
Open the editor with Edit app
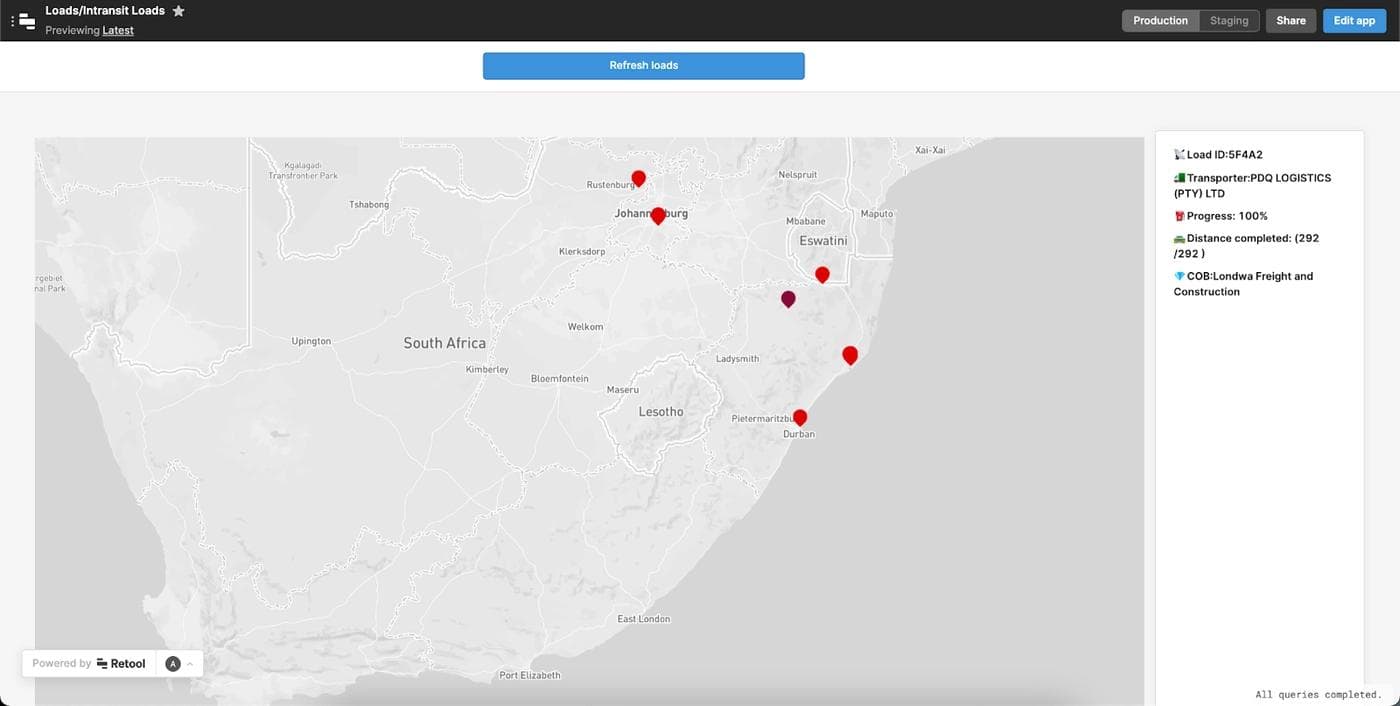coord(1354,20)
